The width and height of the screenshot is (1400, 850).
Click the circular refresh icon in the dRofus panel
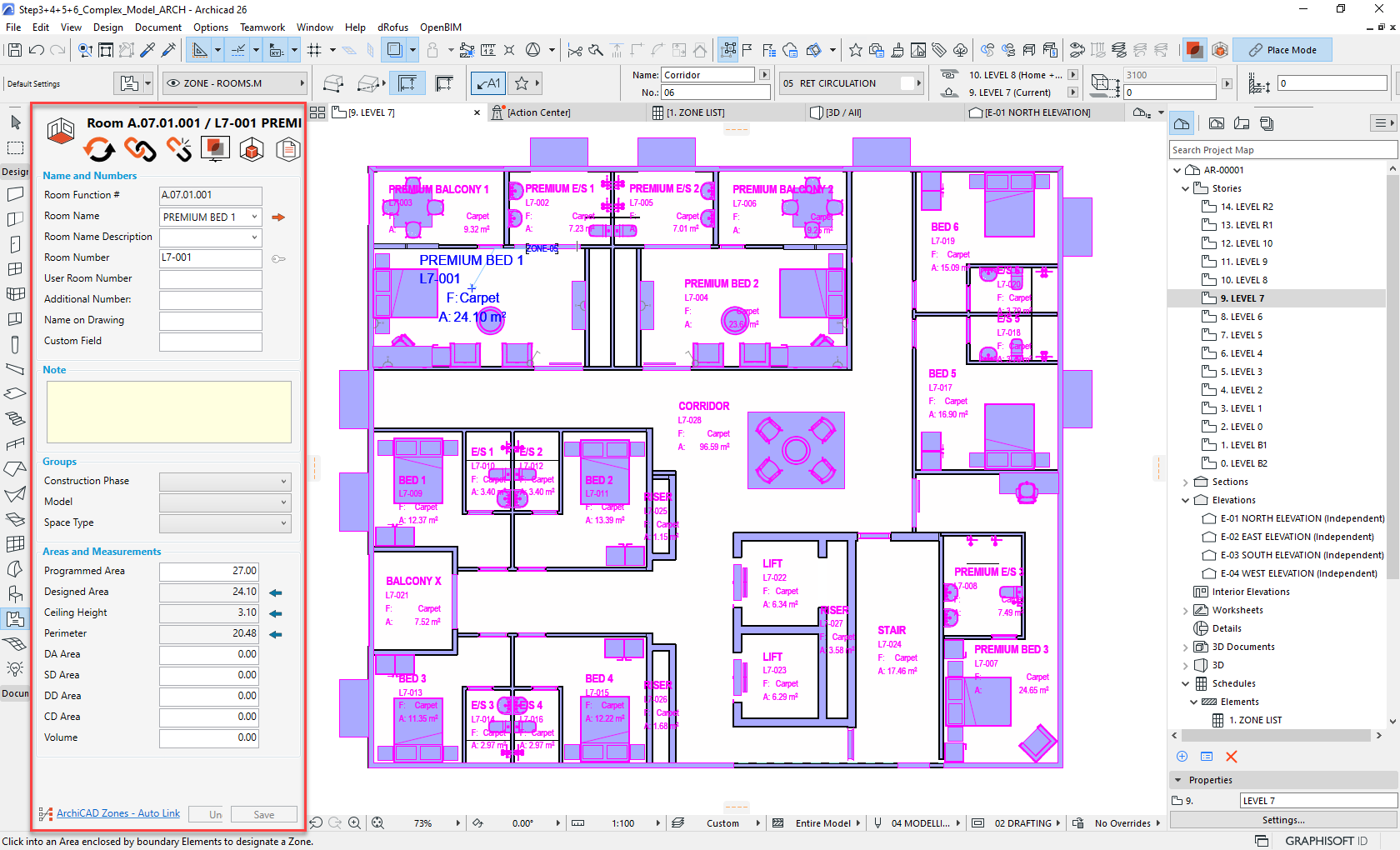[x=100, y=149]
